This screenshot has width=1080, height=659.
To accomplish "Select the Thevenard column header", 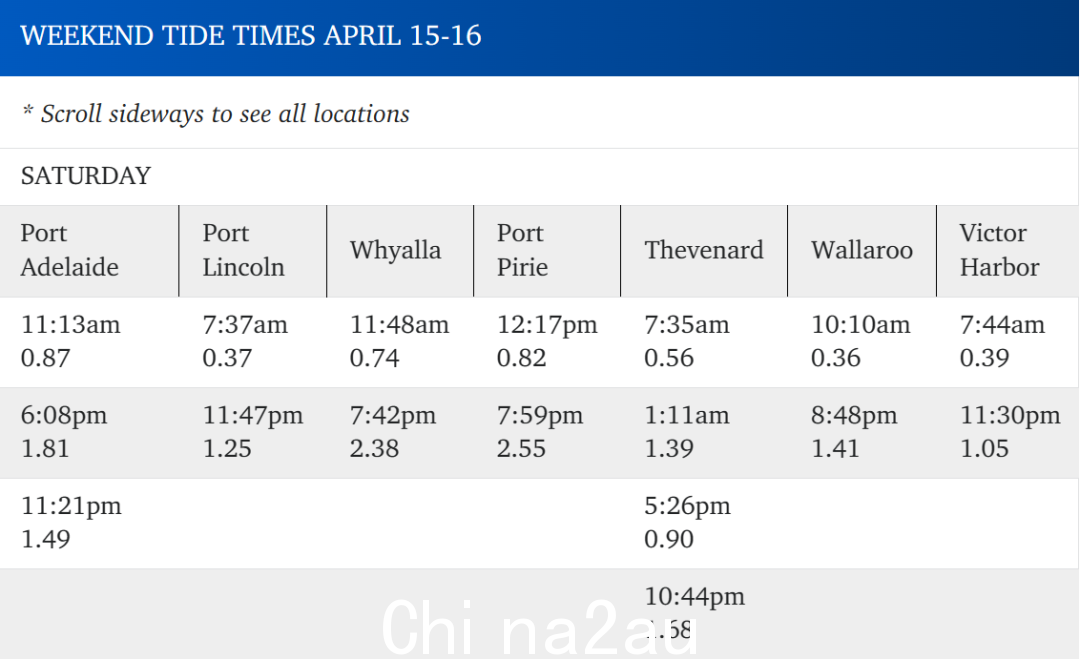I will 704,251.
